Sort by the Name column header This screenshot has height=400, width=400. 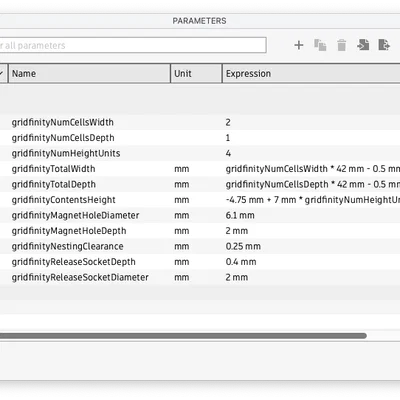point(89,73)
